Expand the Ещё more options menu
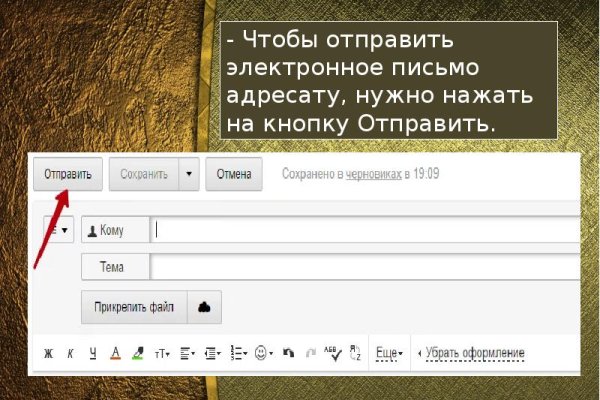The width and height of the screenshot is (600, 400). point(389,354)
